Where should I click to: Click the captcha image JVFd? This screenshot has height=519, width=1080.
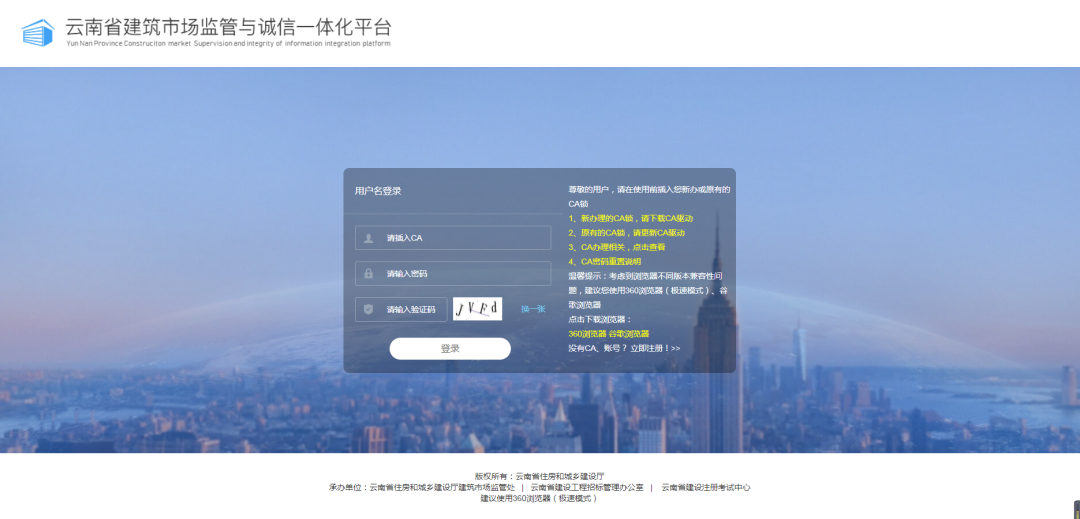pyautogui.click(x=477, y=309)
